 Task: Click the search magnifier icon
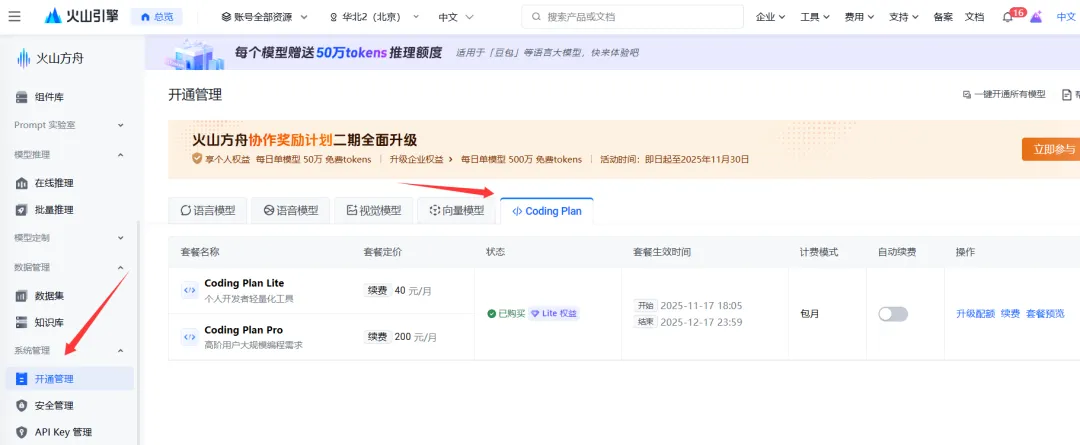[537, 17]
